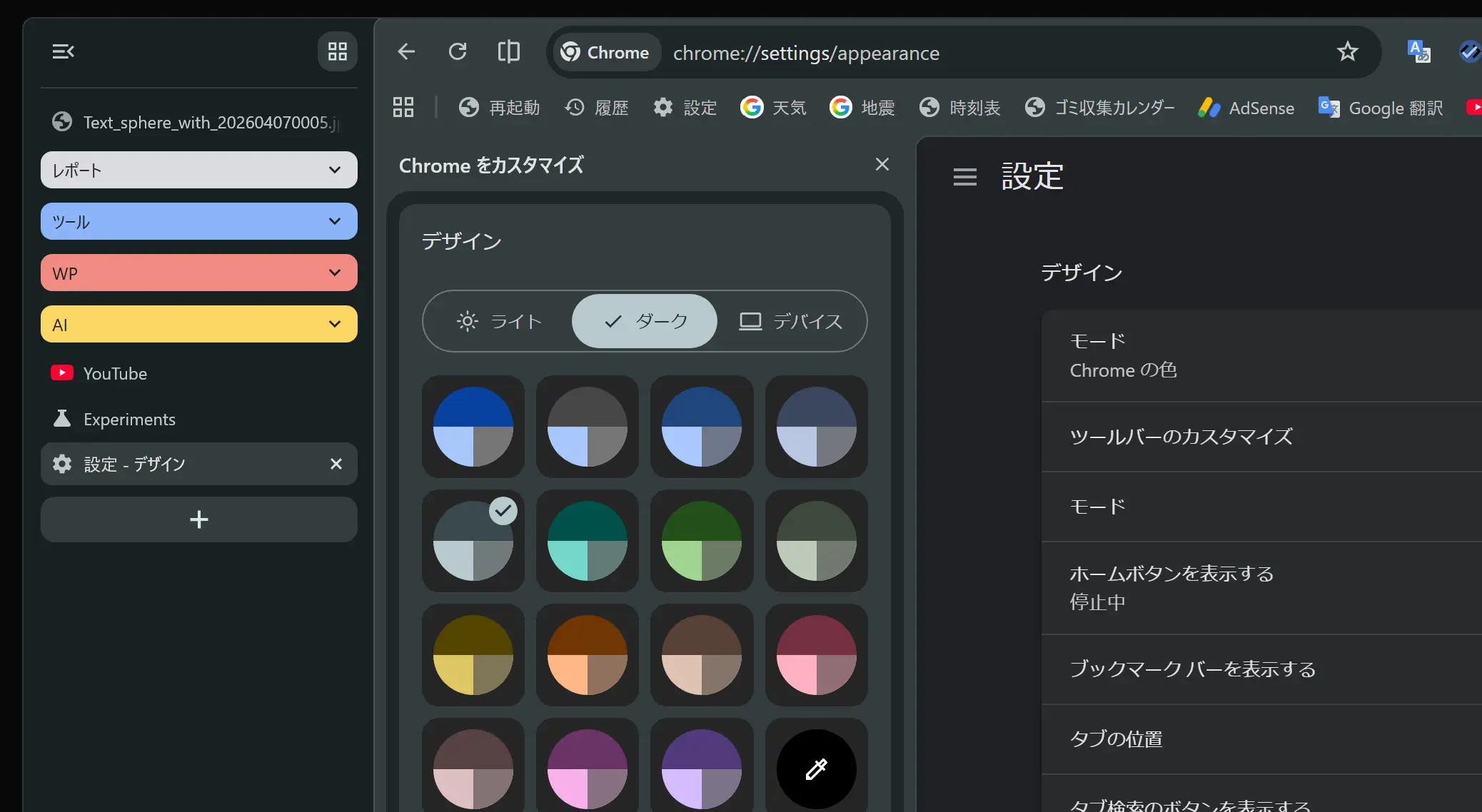Open the AdSense bookmark

click(x=1246, y=108)
